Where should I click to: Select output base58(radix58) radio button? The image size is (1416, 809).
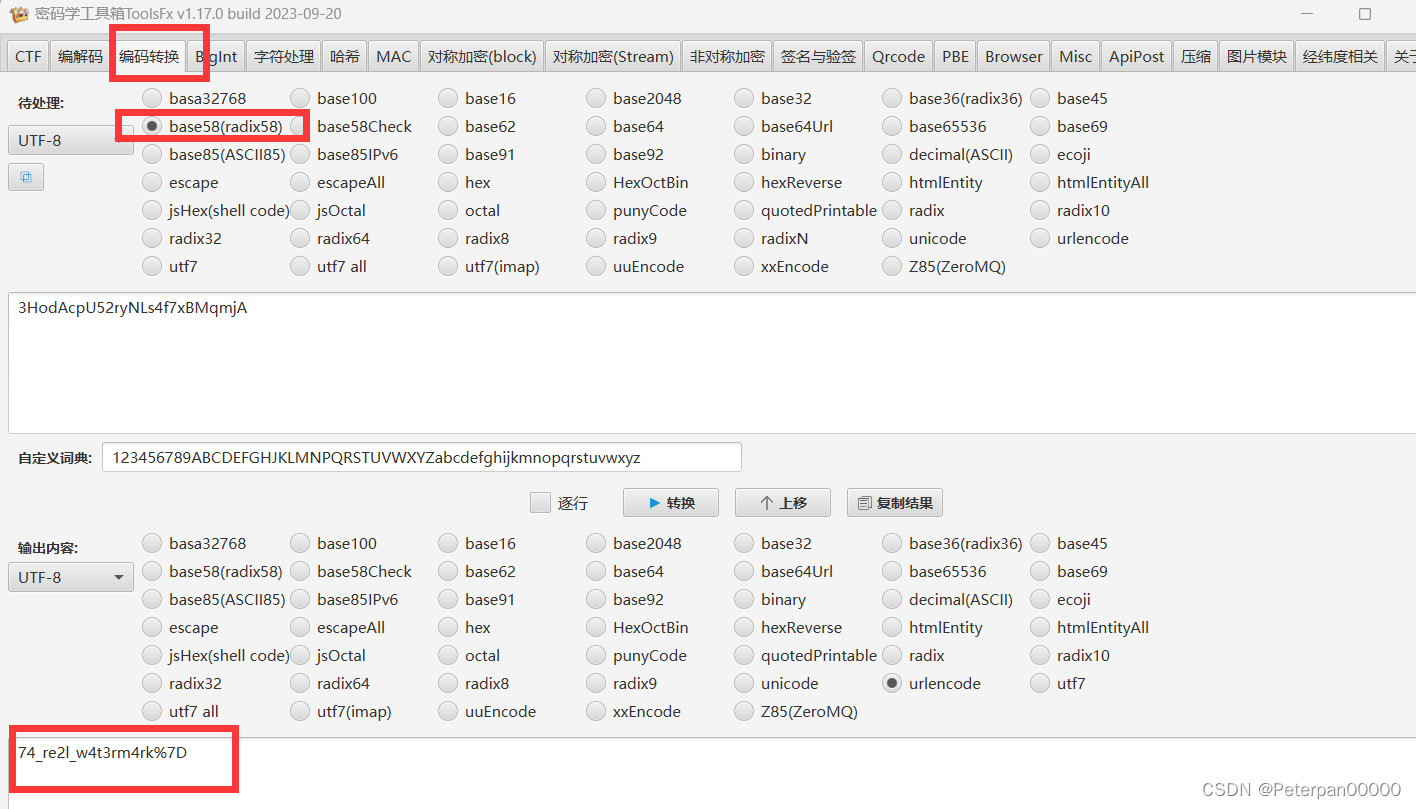(152, 571)
